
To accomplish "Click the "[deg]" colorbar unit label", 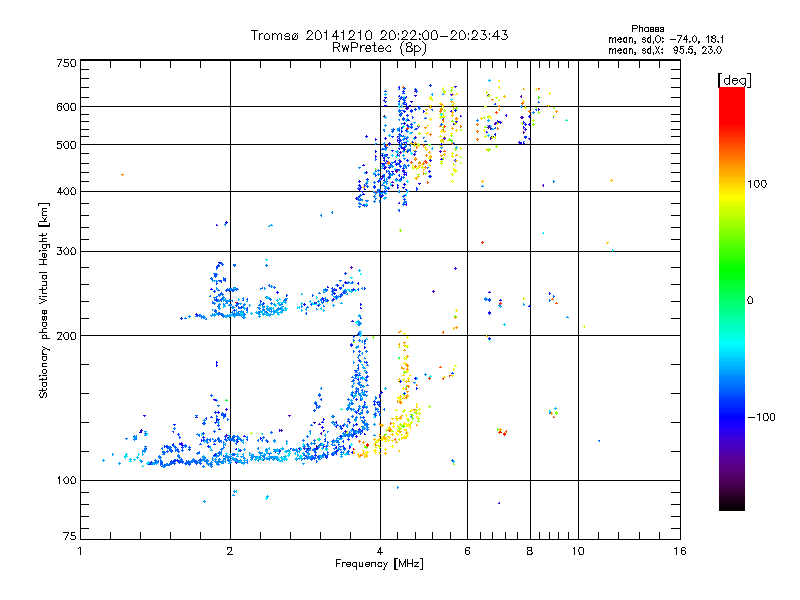I will click(x=734, y=80).
